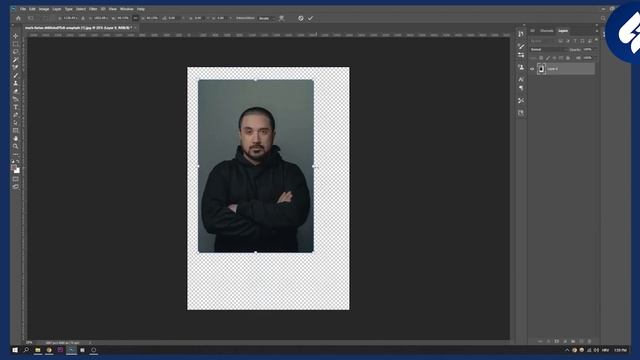Viewport: 640px width, 360px height.
Task: Click the background color swatch
Action: pos(17,171)
